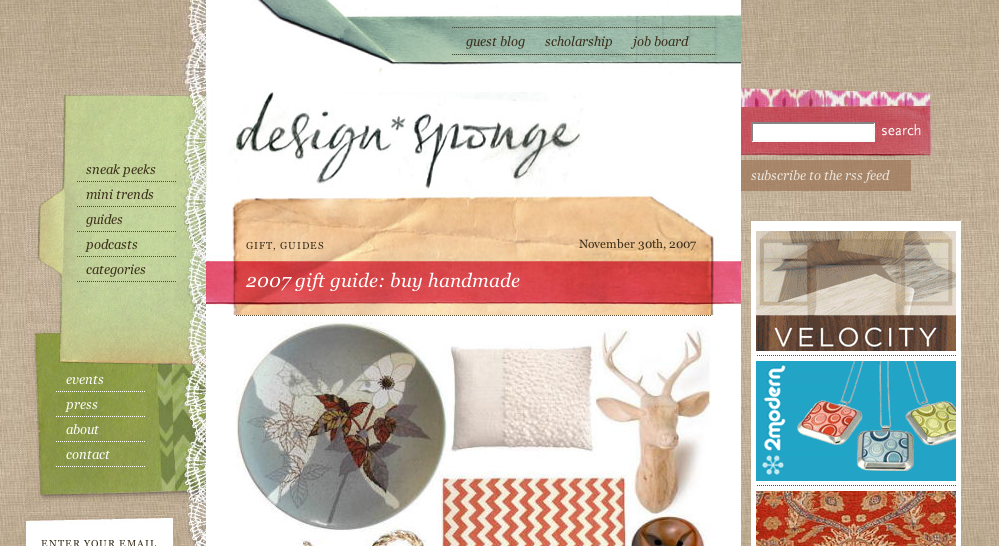The image size is (999, 546).
Task: Click the white textured pillow image
Action: click(522, 398)
